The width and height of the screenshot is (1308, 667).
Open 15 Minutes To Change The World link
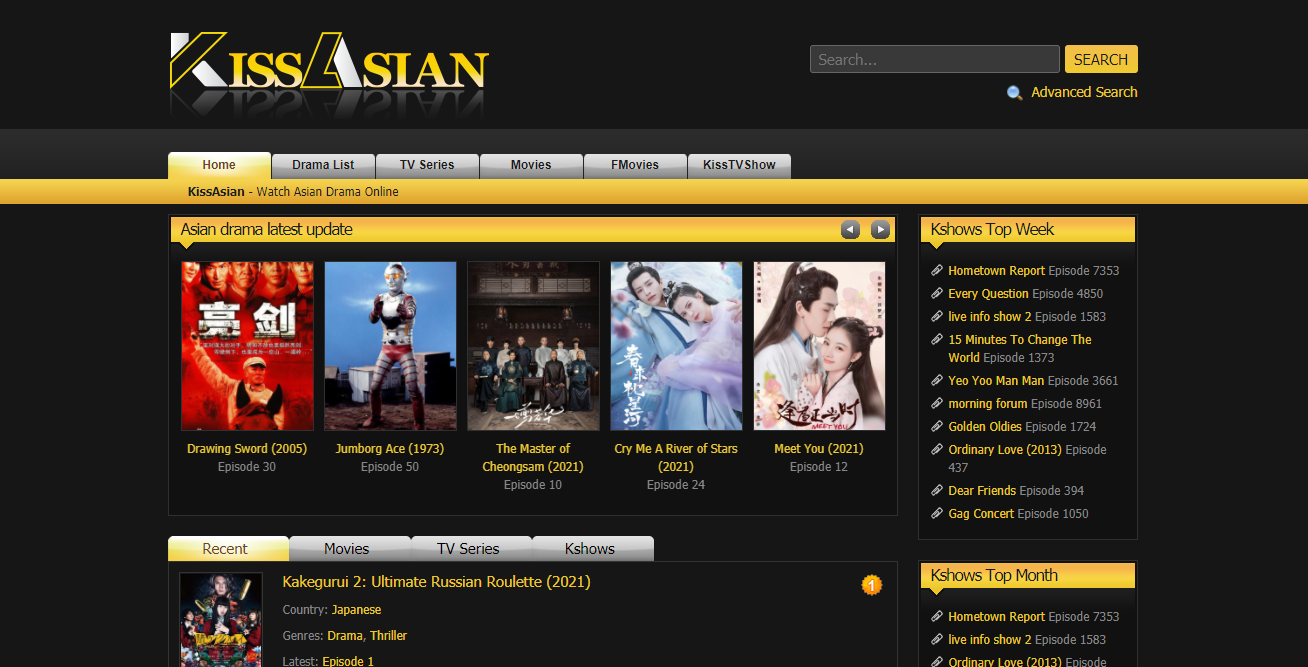tap(1020, 349)
